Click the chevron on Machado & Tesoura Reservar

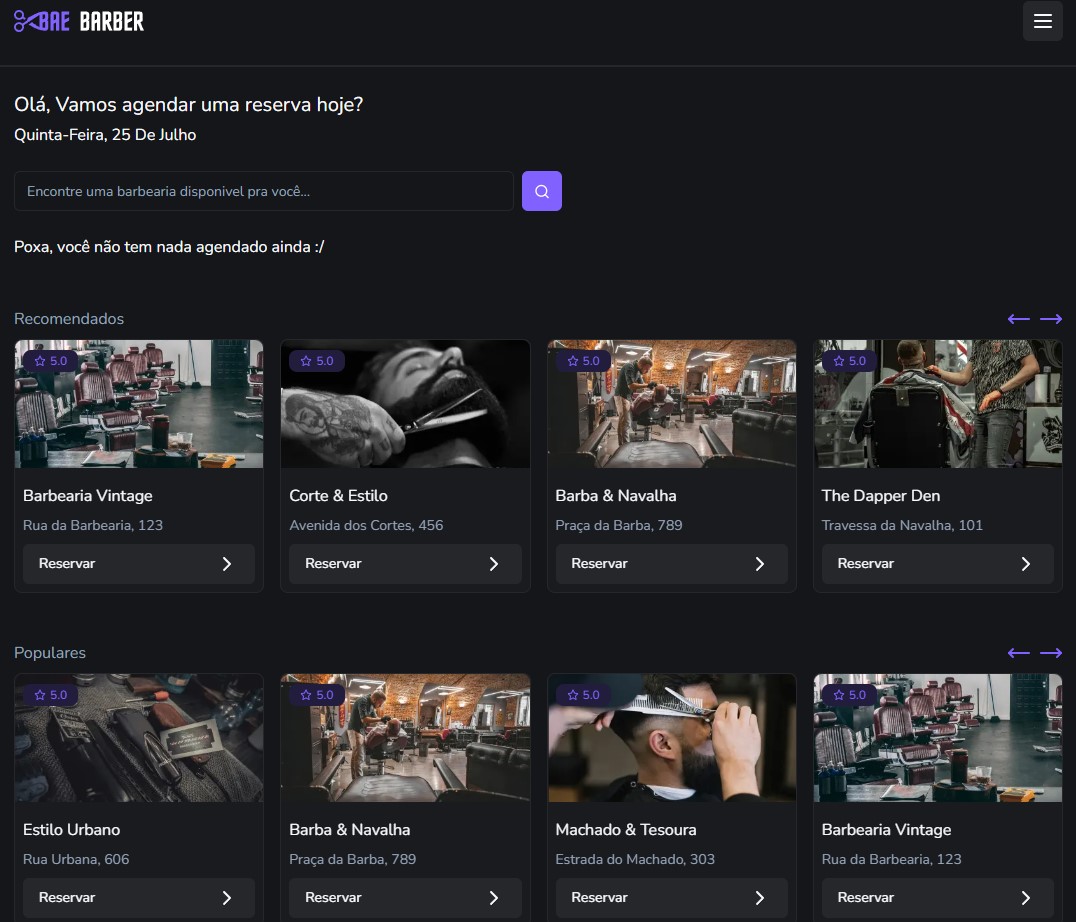[759, 898]
